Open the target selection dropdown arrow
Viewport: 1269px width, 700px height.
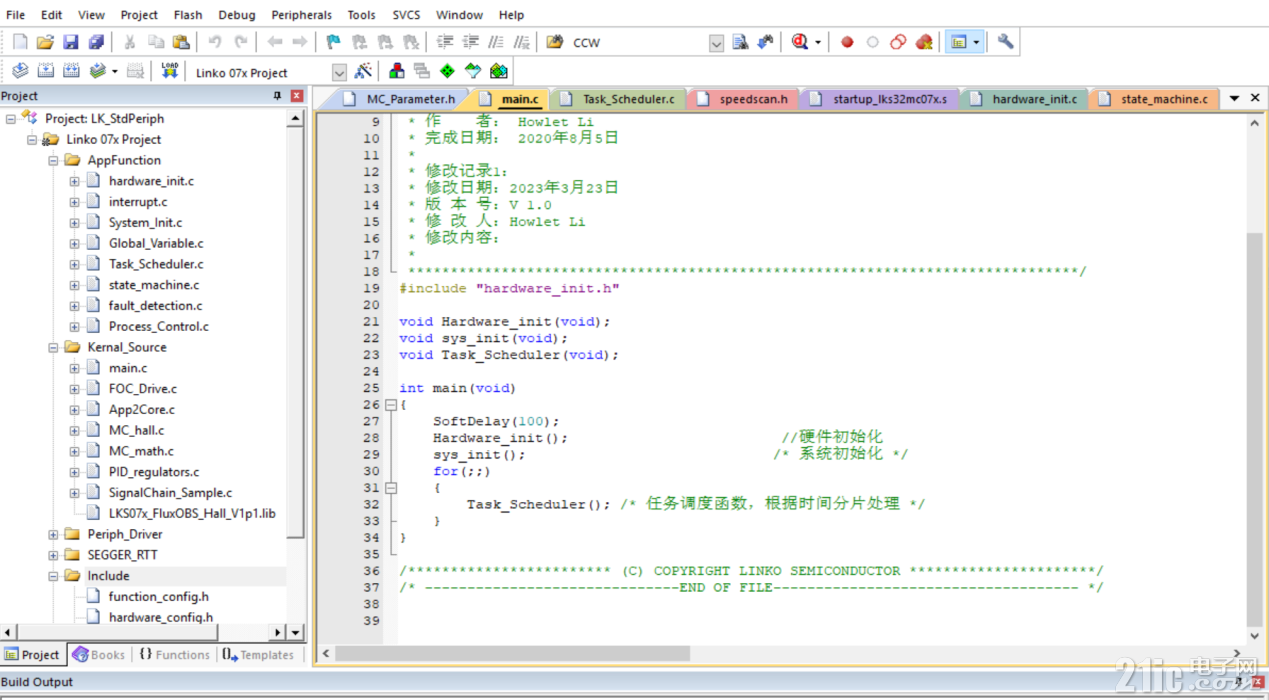339,72
